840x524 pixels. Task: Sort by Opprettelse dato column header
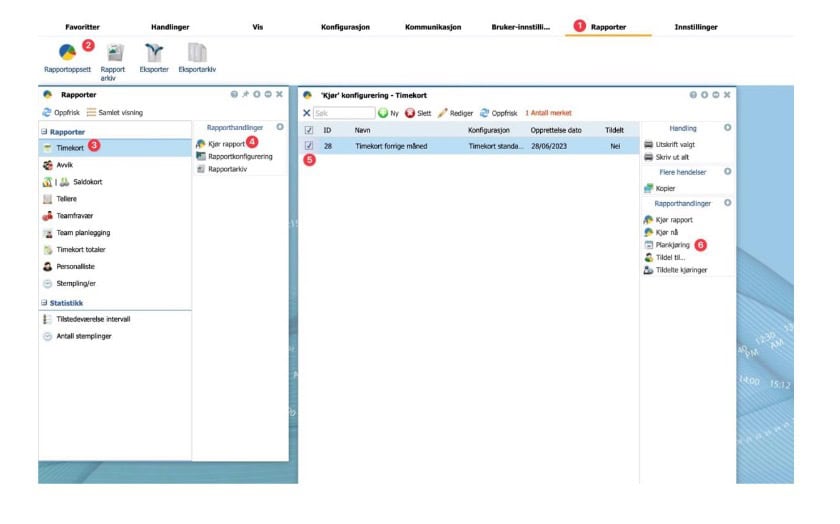pos(556,130)
